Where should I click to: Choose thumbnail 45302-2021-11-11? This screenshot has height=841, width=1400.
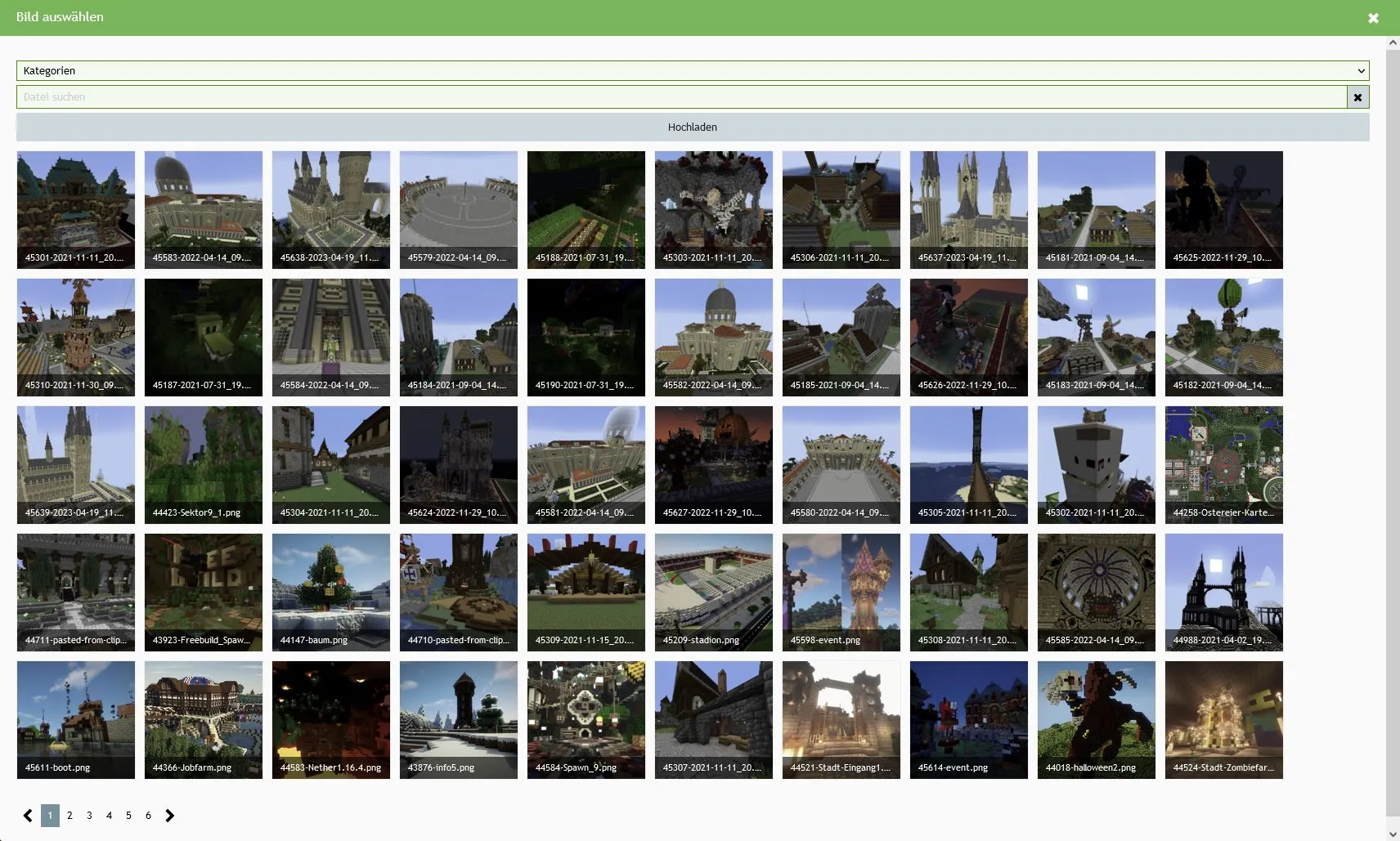coord(1097,465)
